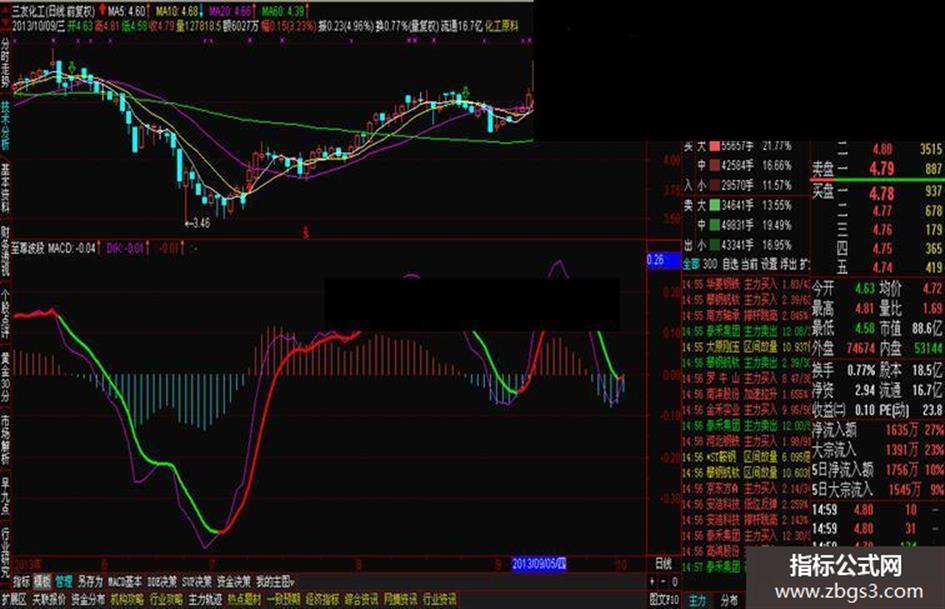Click the 管理 manage tab
The image size is (945, 609).
63,582
